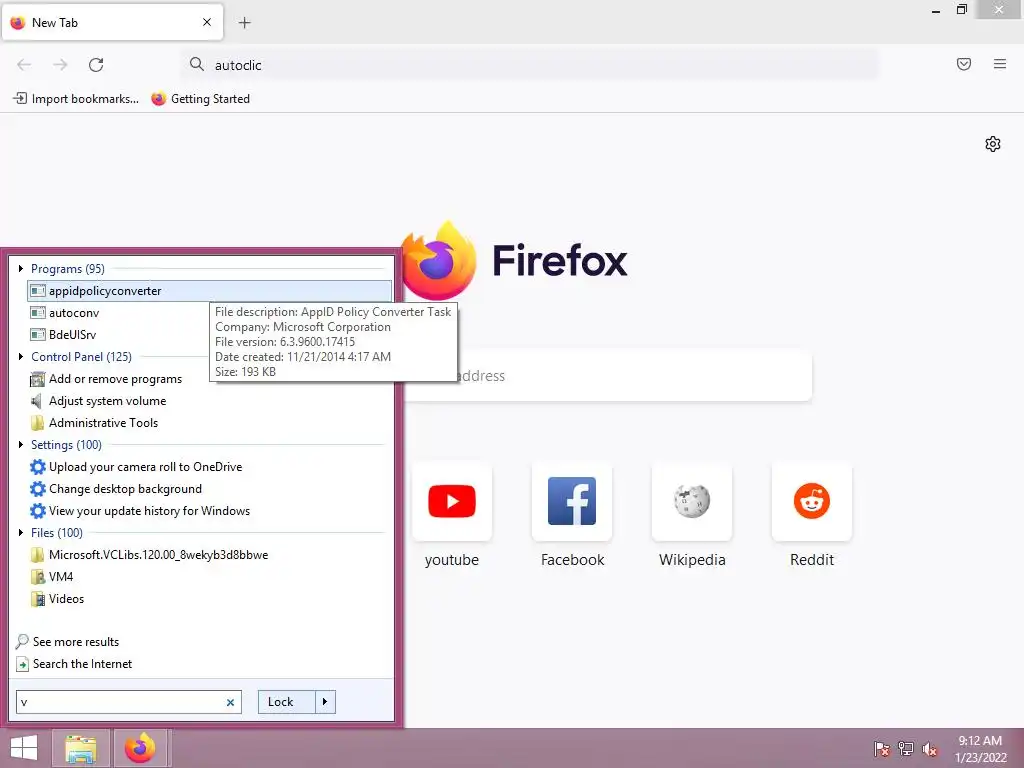Click the Lock button

tap(287, 702)
